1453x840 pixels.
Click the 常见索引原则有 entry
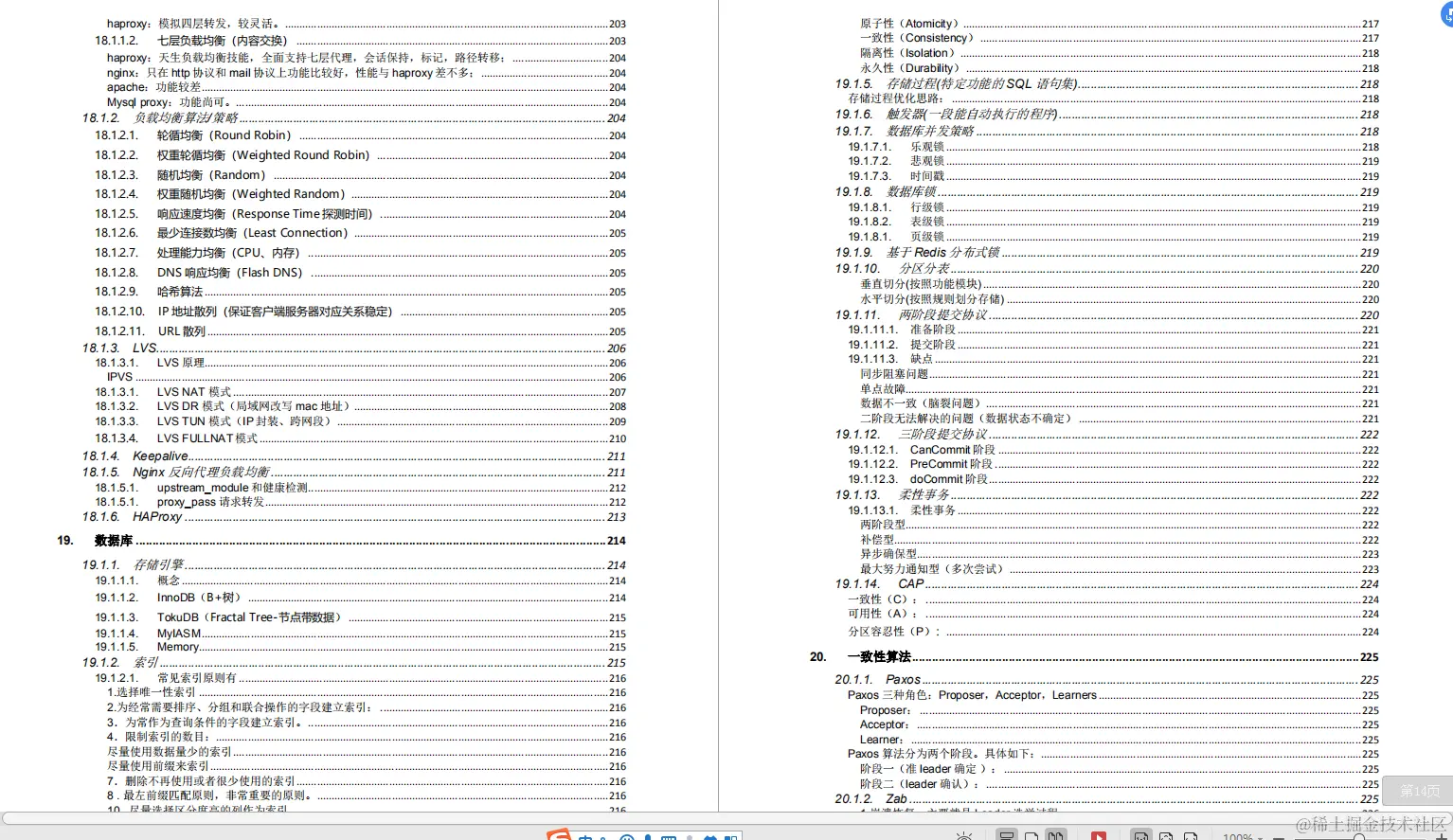coord(360,678)
